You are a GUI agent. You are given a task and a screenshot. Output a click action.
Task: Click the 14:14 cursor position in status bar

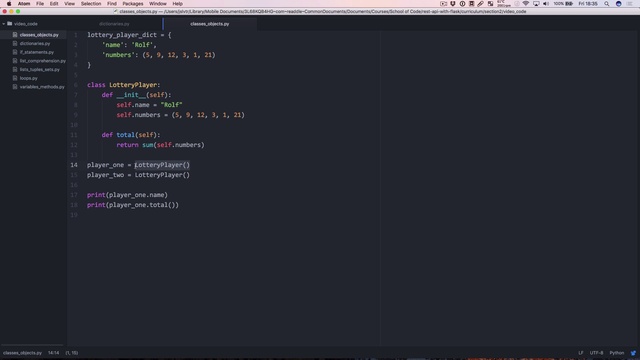click(53, 353)
